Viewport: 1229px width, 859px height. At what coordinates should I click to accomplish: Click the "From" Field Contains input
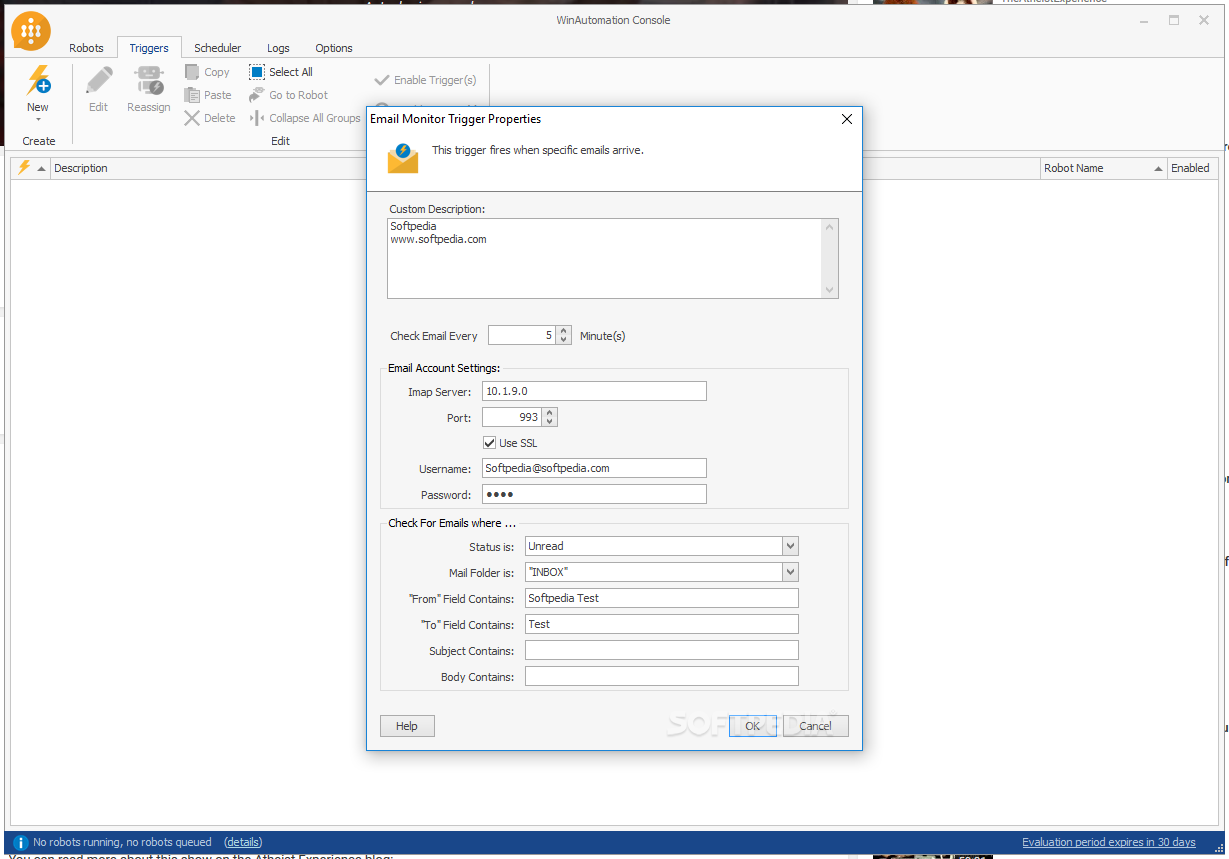click(x=662, y=598)
